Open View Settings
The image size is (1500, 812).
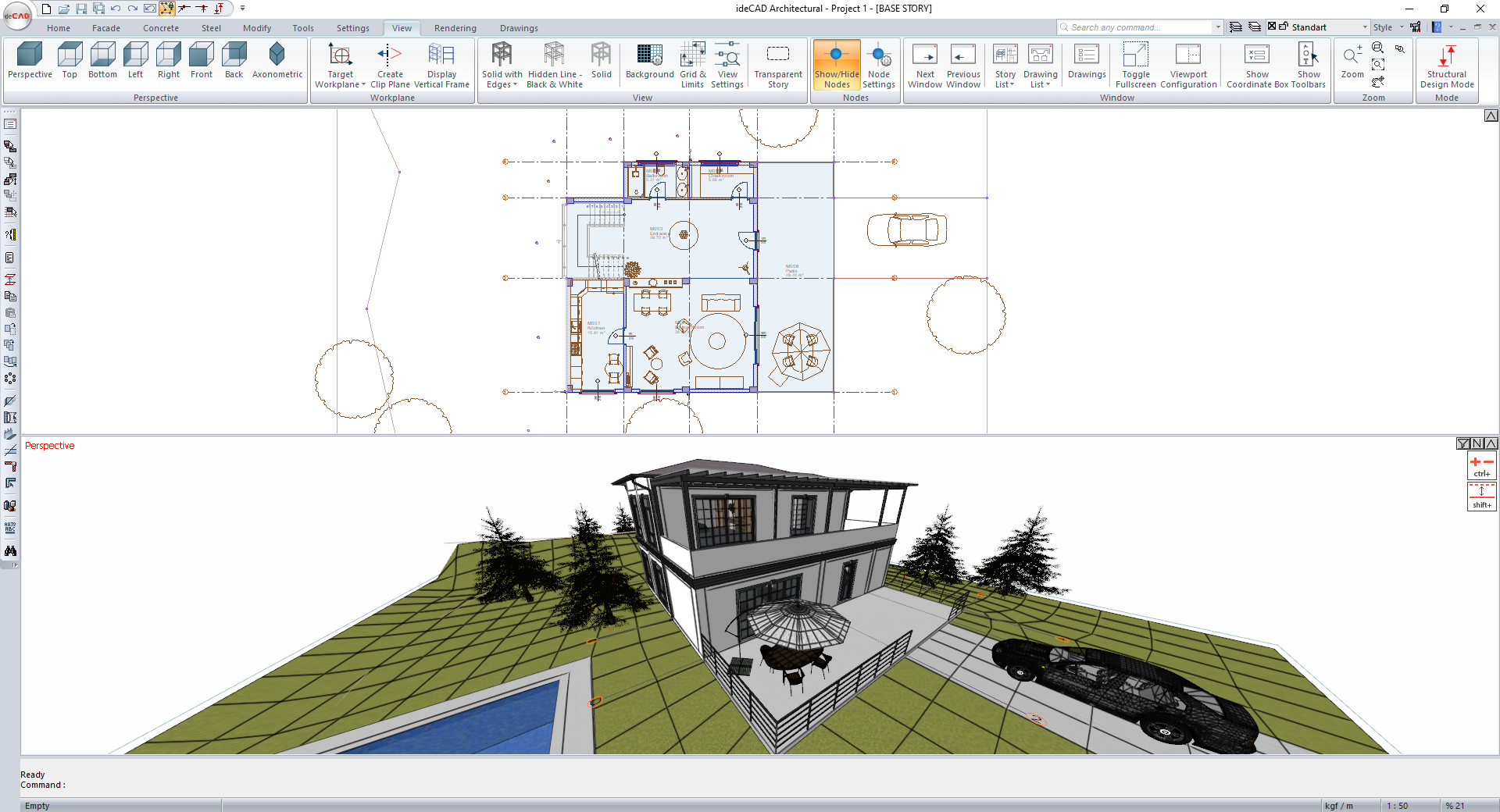[727, 66]
